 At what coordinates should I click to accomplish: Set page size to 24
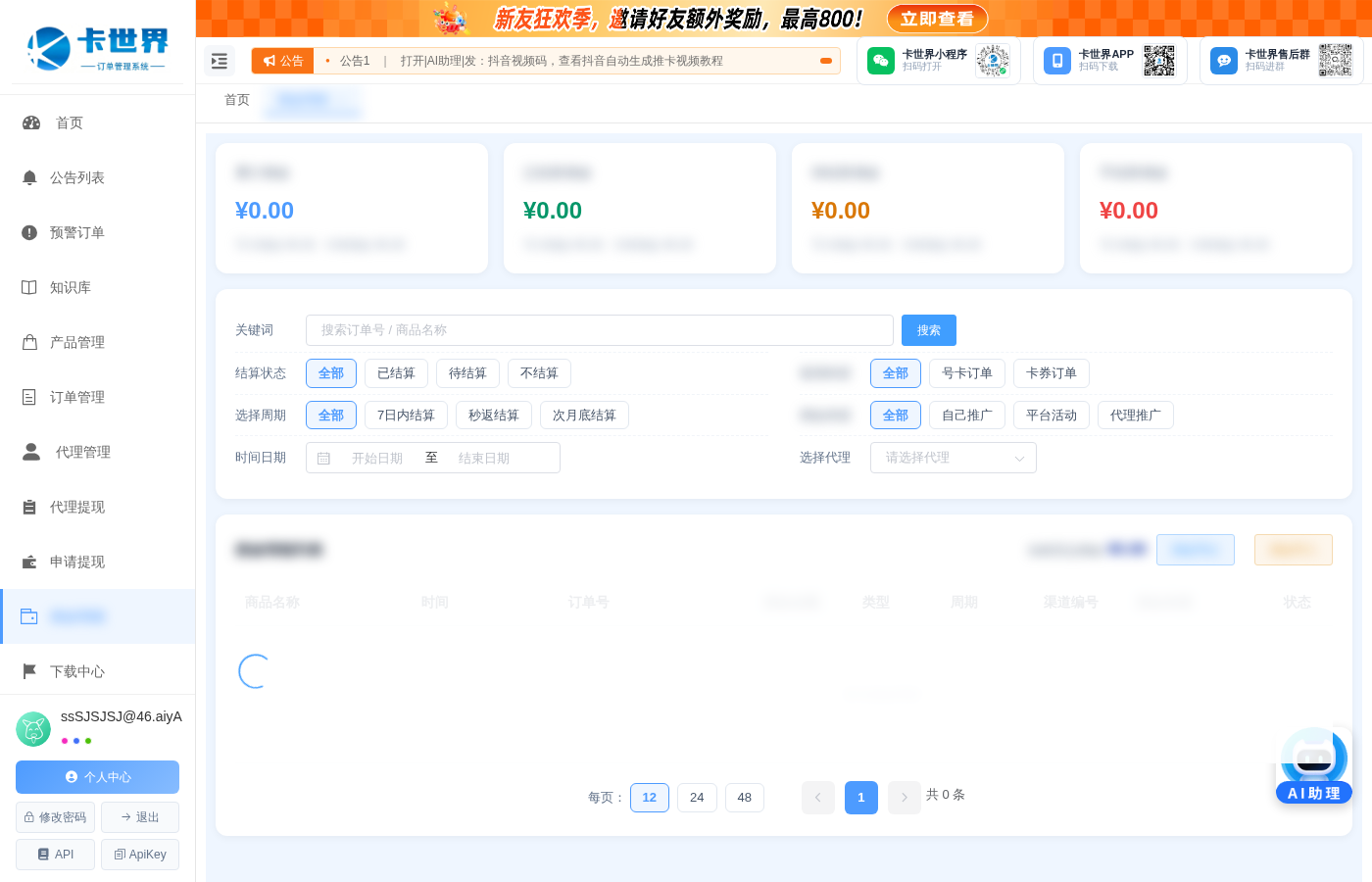[x=697, y=798]
